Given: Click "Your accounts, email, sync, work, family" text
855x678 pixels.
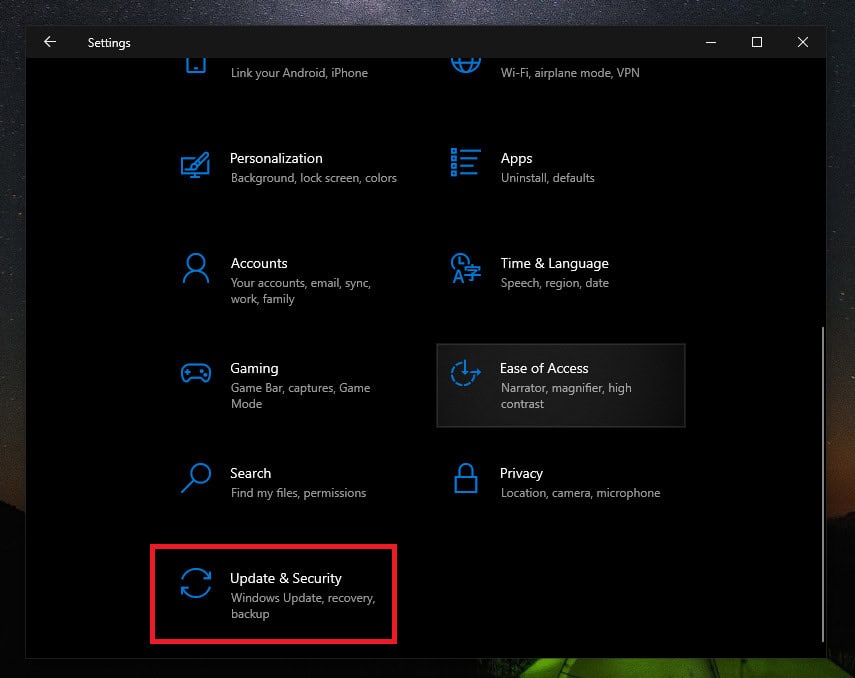Looking at the screenshot, I should [x=300, y=291].
